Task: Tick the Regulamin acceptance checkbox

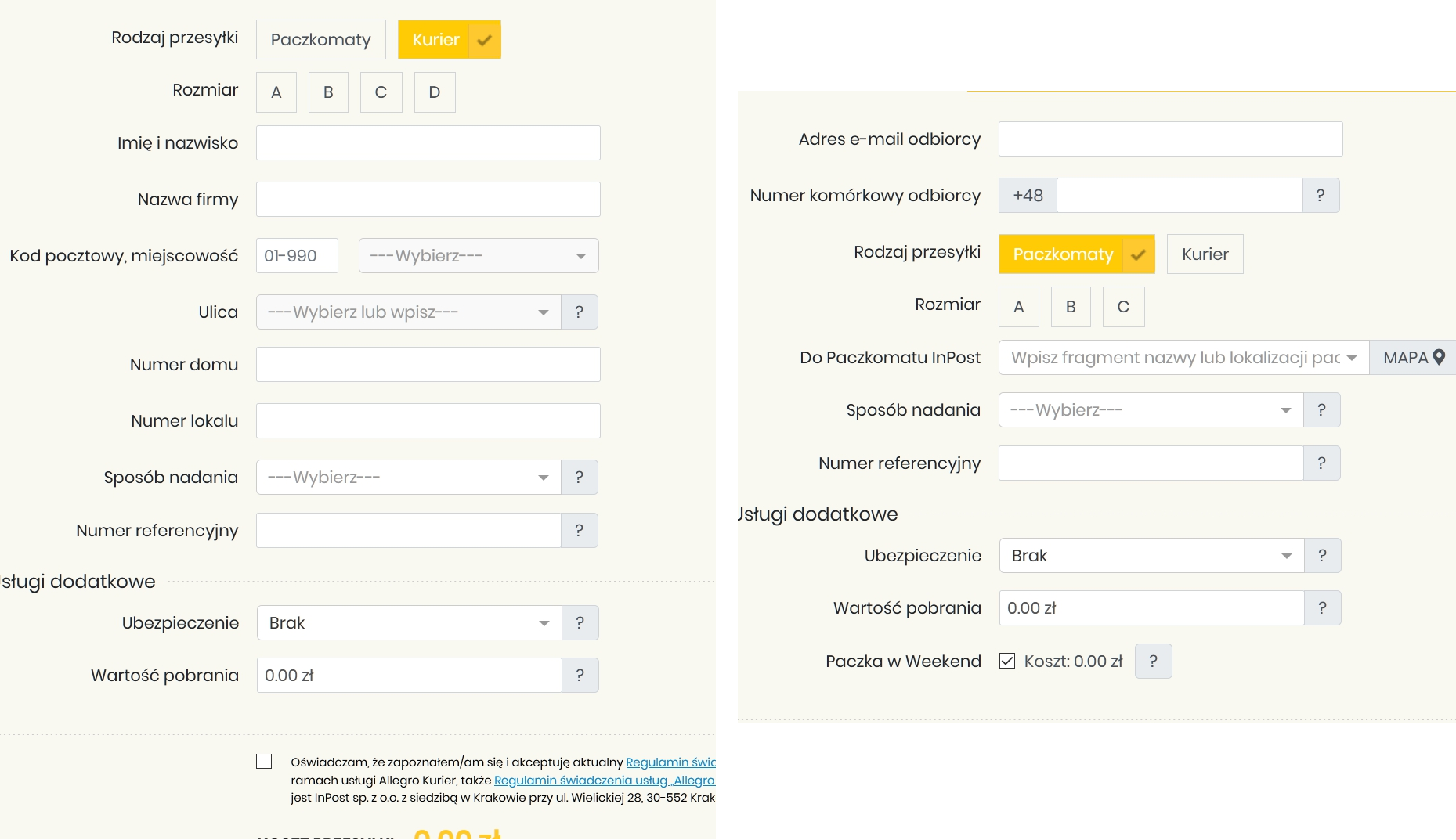Action: 264,762
